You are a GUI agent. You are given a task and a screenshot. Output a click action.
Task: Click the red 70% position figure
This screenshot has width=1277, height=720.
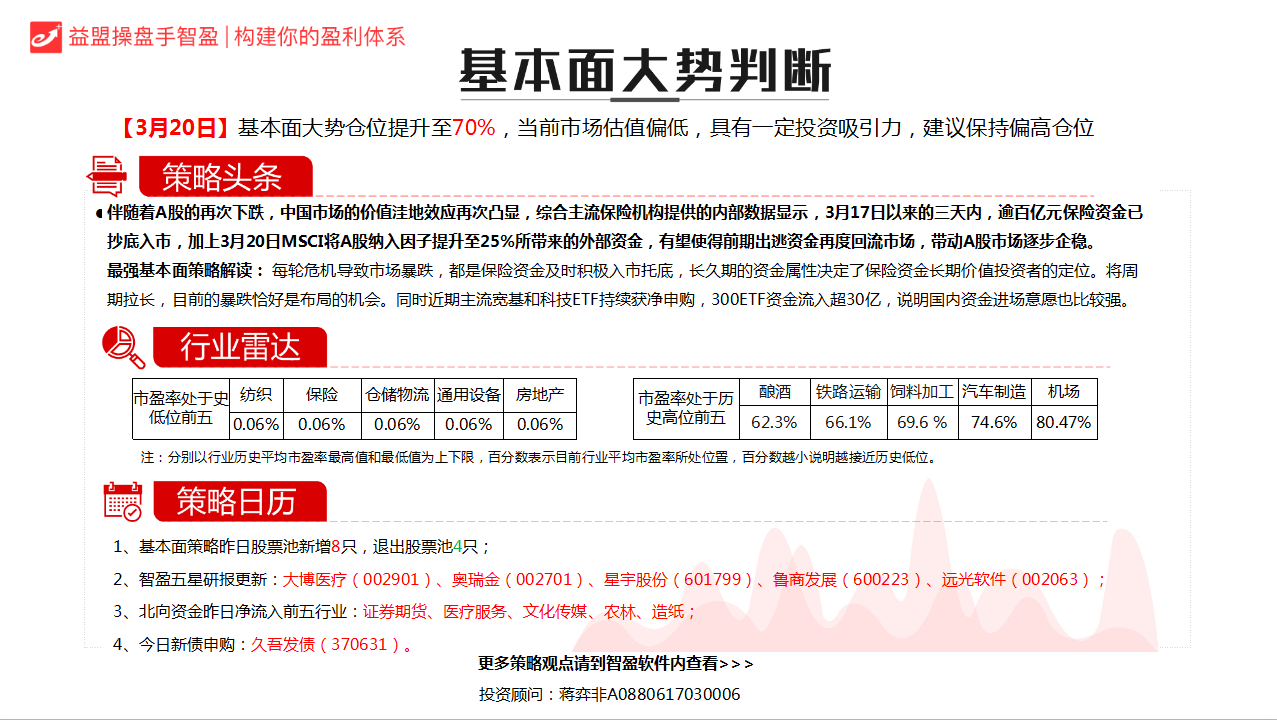point(474,128)
